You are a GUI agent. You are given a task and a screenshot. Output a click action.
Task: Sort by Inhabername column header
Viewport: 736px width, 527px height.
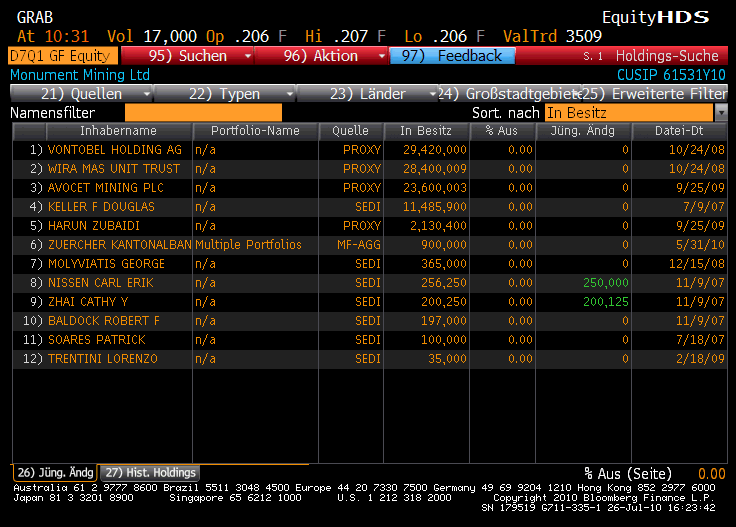click(x=118, y=131)
